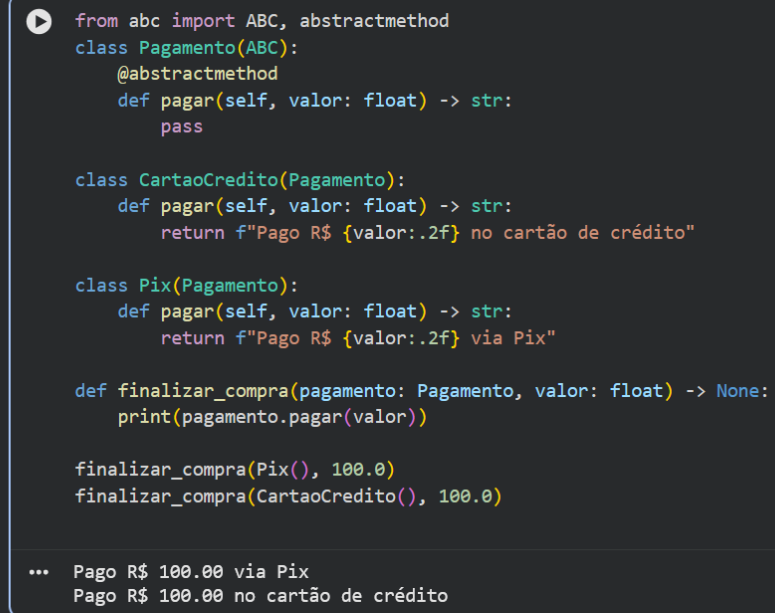Click the class Pagamento(ABC) definition line

tap(187, 47)
